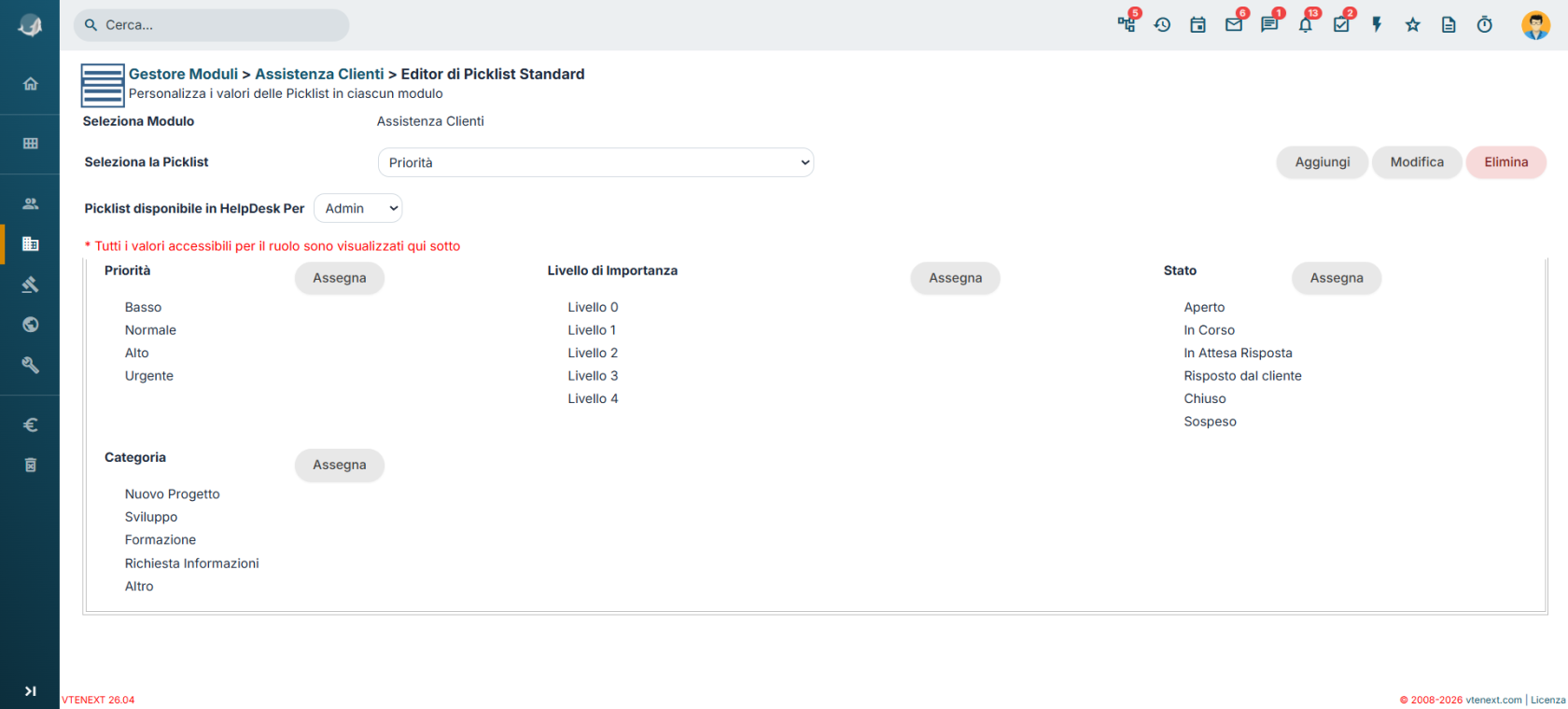Click the Livello 3 value

[593, 376]
